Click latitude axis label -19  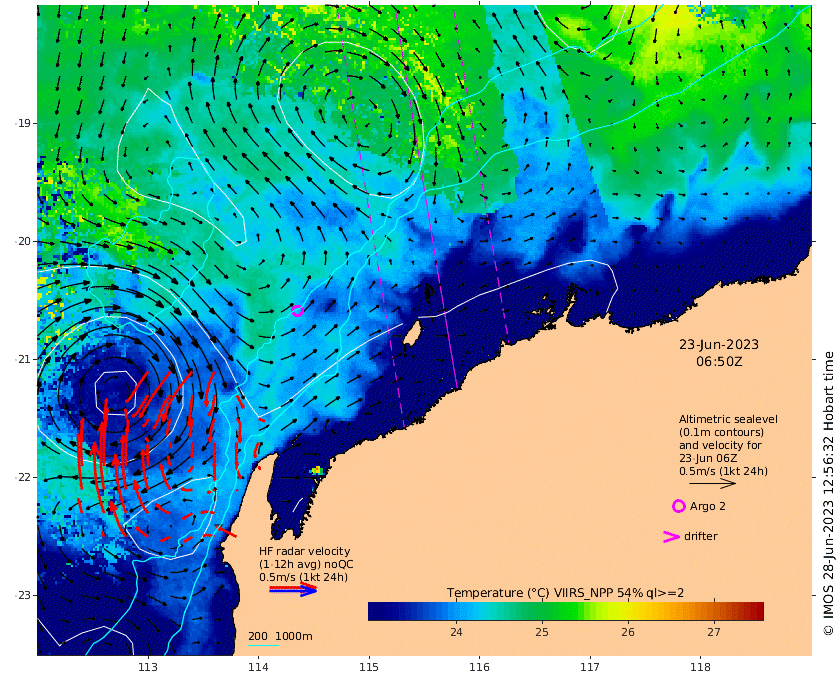click(x=22, y=123)
